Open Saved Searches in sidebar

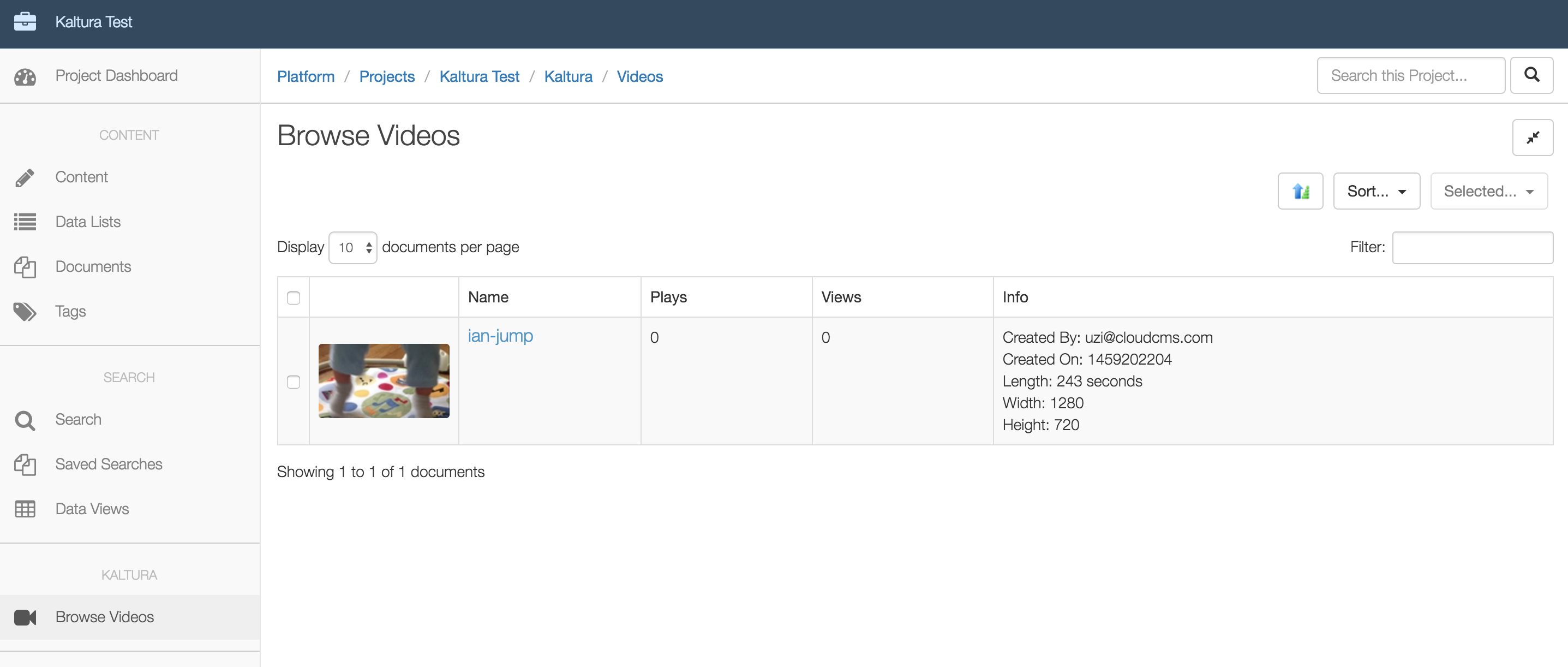click(x=109, y=464)
